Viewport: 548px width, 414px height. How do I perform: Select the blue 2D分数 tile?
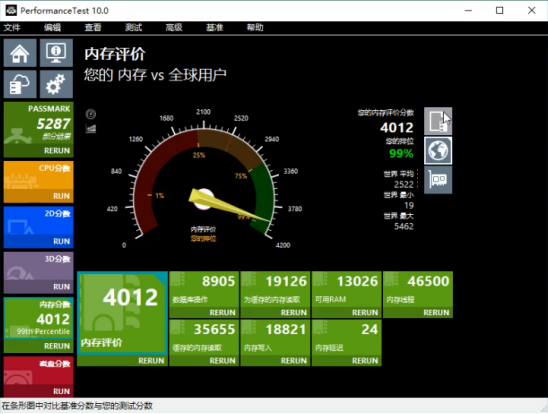pos(38,221)
